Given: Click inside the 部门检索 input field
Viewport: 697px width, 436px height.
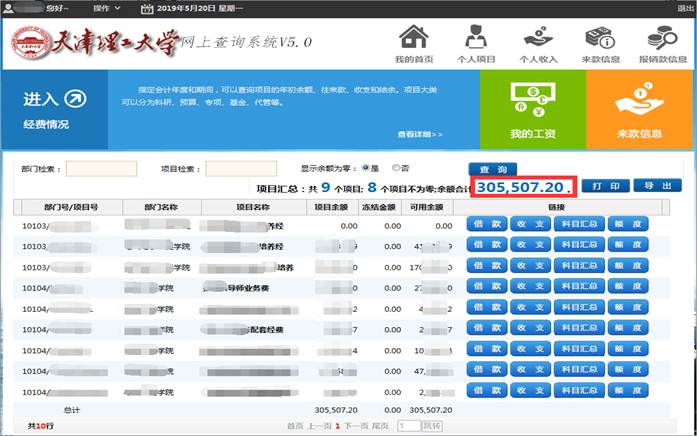Looking at the screenshot, I should click(x=101, y=168).
